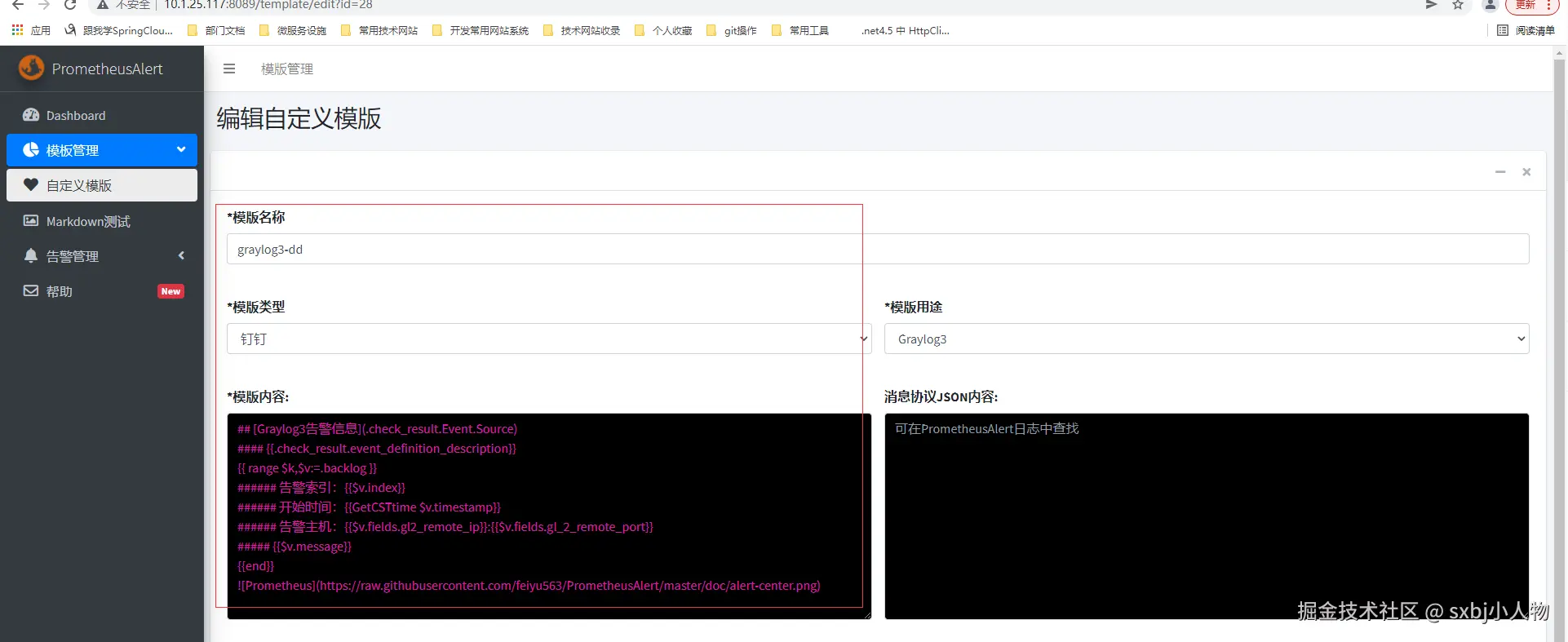1568x642 pixels.
Task: Remove the card with the x icon
Action: 1526,172
